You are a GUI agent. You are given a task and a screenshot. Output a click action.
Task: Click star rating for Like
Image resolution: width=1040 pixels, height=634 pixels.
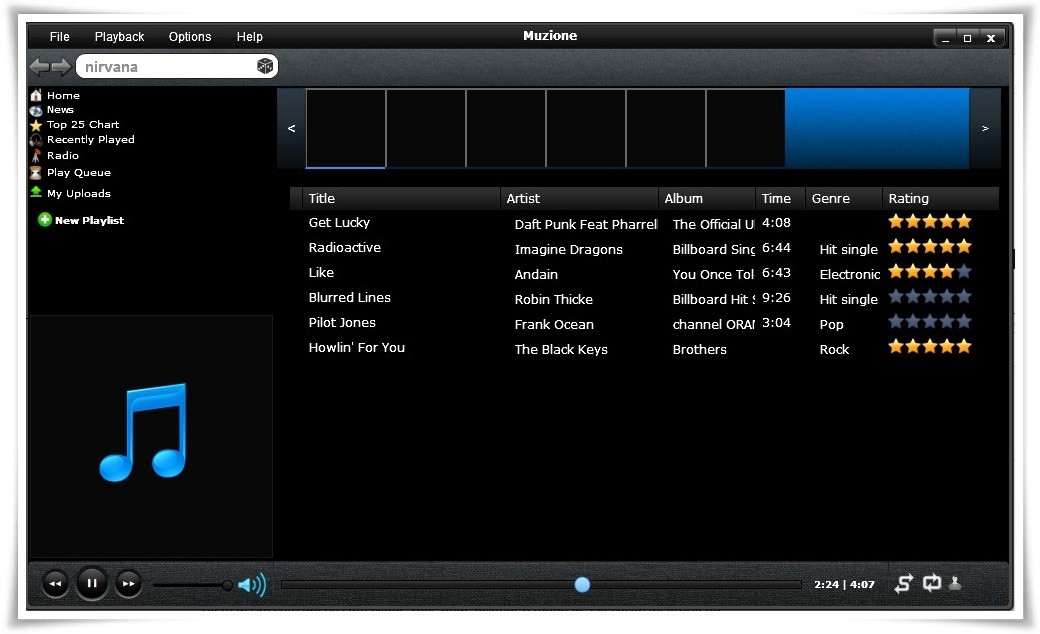(930, 271)
